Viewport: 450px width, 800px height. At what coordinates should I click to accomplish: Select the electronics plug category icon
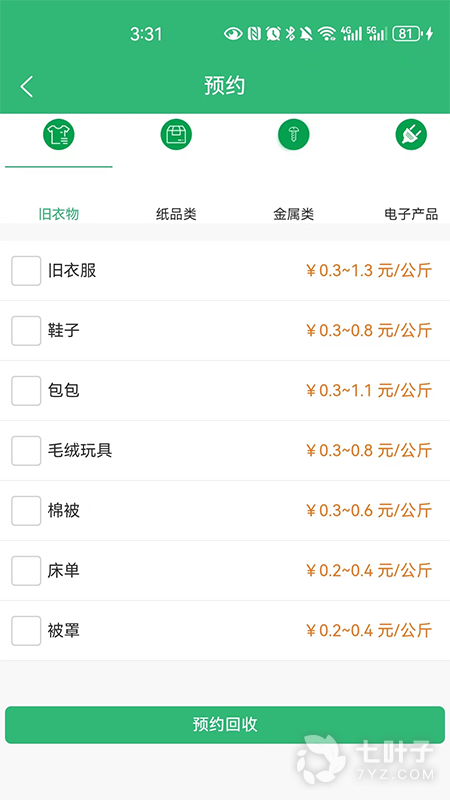[411, 135]
